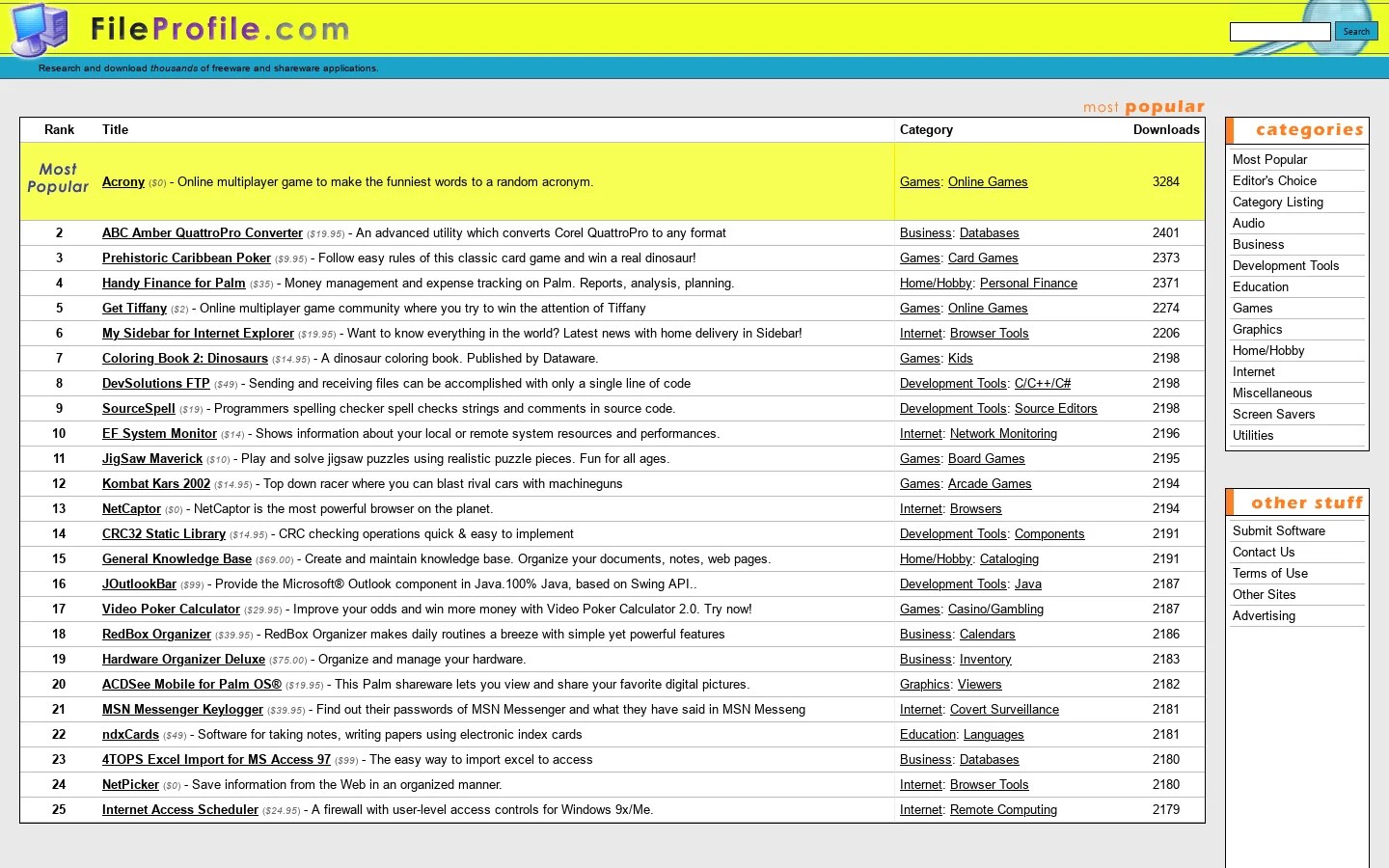Click the Kids category link
This screenshot has width=1389, height=868.
click(x=961, y=359)
